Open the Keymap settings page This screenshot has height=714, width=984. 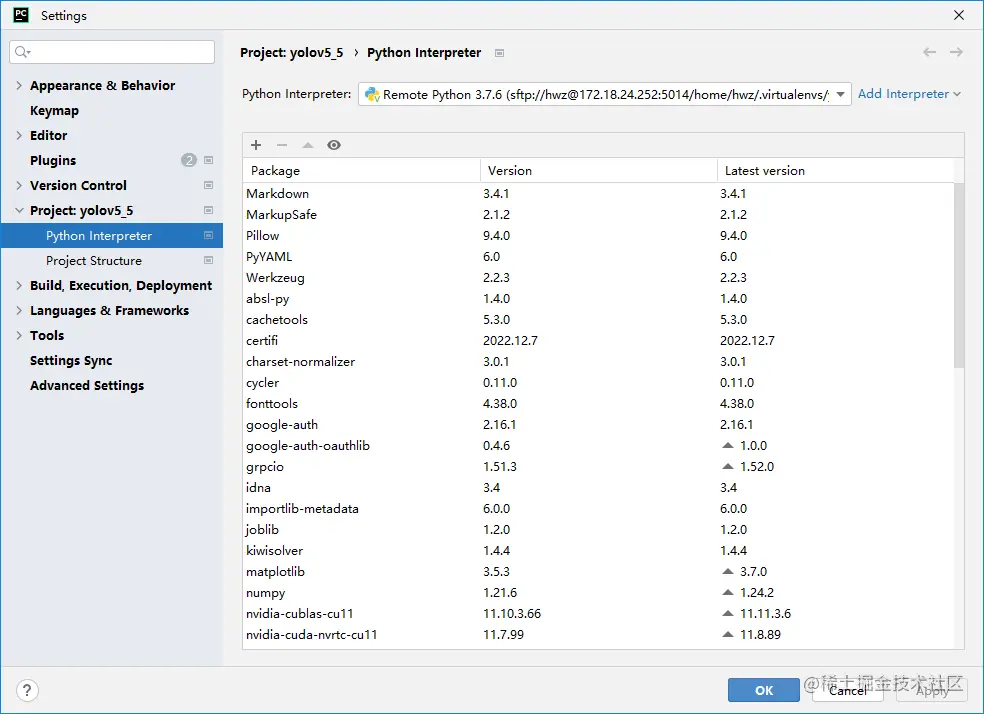click(54, 111)
